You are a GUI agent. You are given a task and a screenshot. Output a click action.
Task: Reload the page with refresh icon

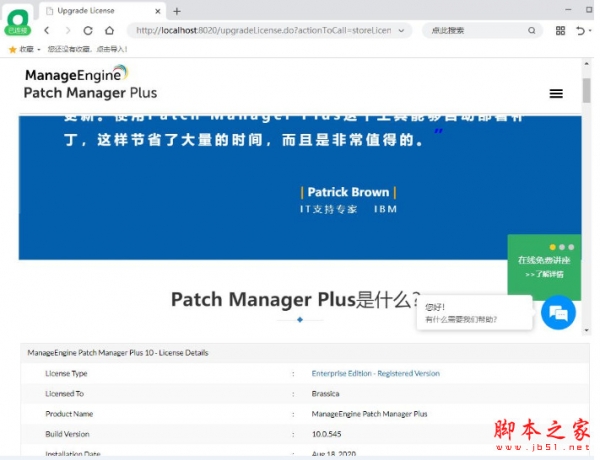[88, 31]
